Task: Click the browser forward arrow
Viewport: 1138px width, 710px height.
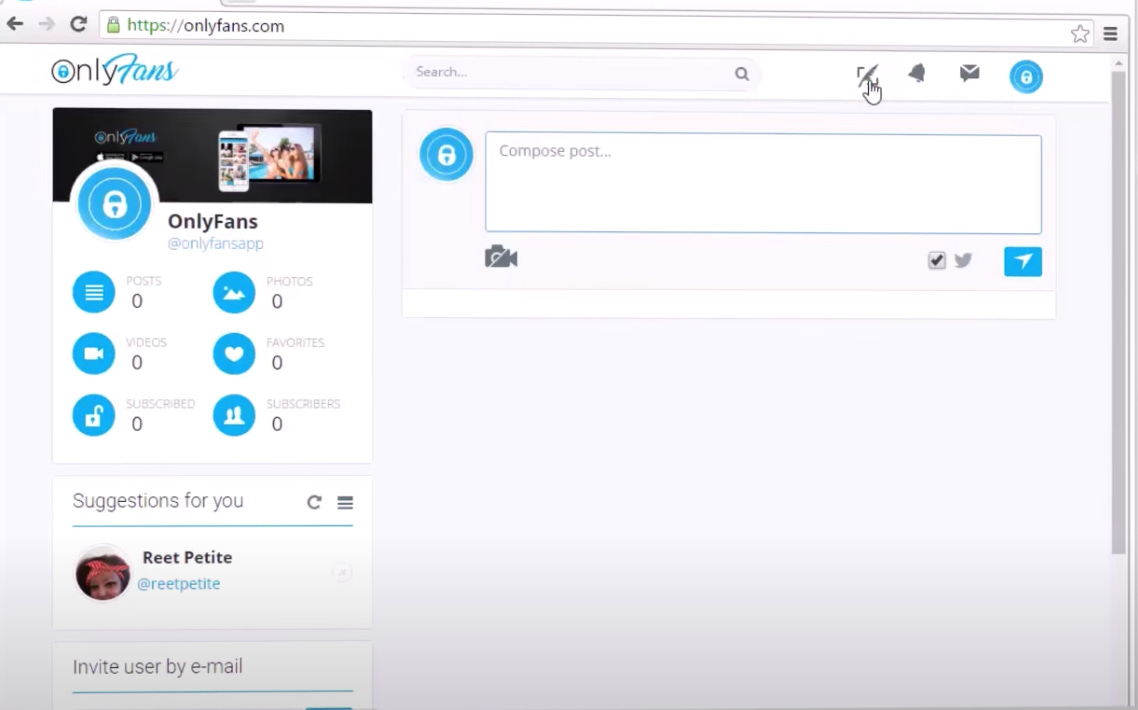Action: point(46,24)
